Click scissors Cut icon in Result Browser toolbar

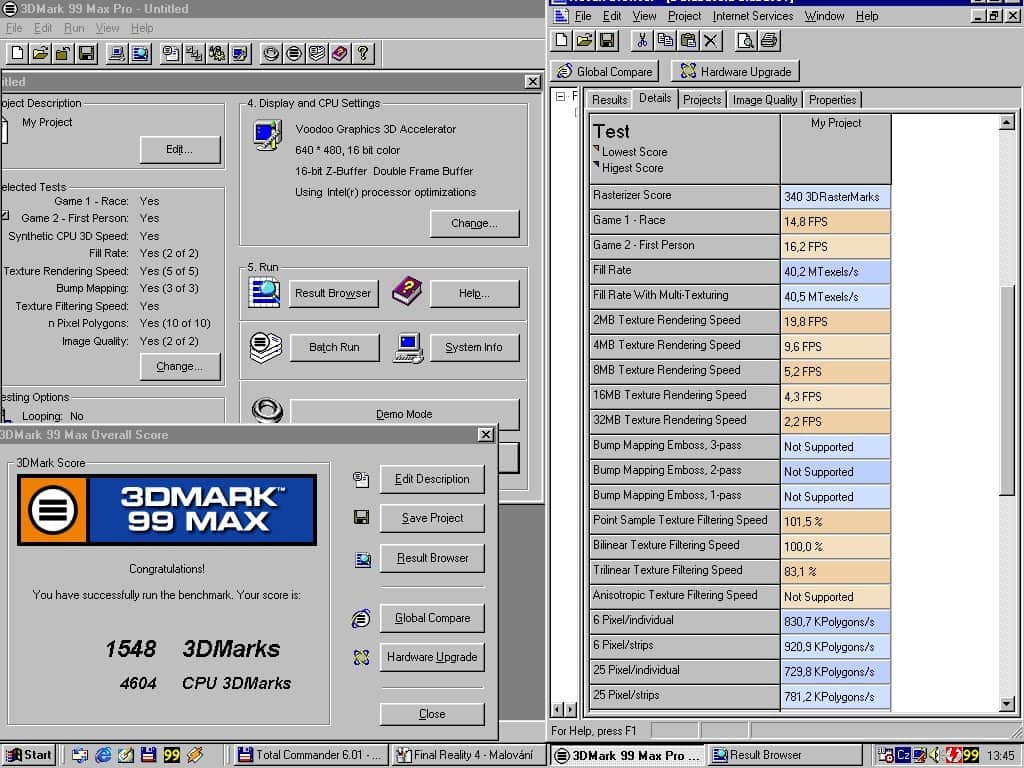[642, 40]
